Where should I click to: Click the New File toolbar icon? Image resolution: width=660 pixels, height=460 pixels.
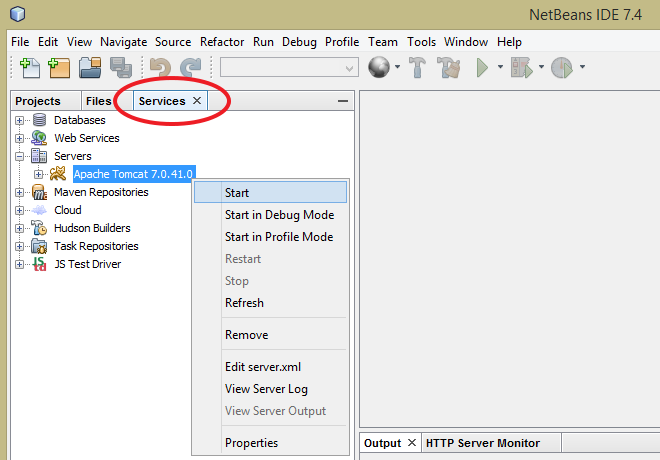(x=29, y=68)
